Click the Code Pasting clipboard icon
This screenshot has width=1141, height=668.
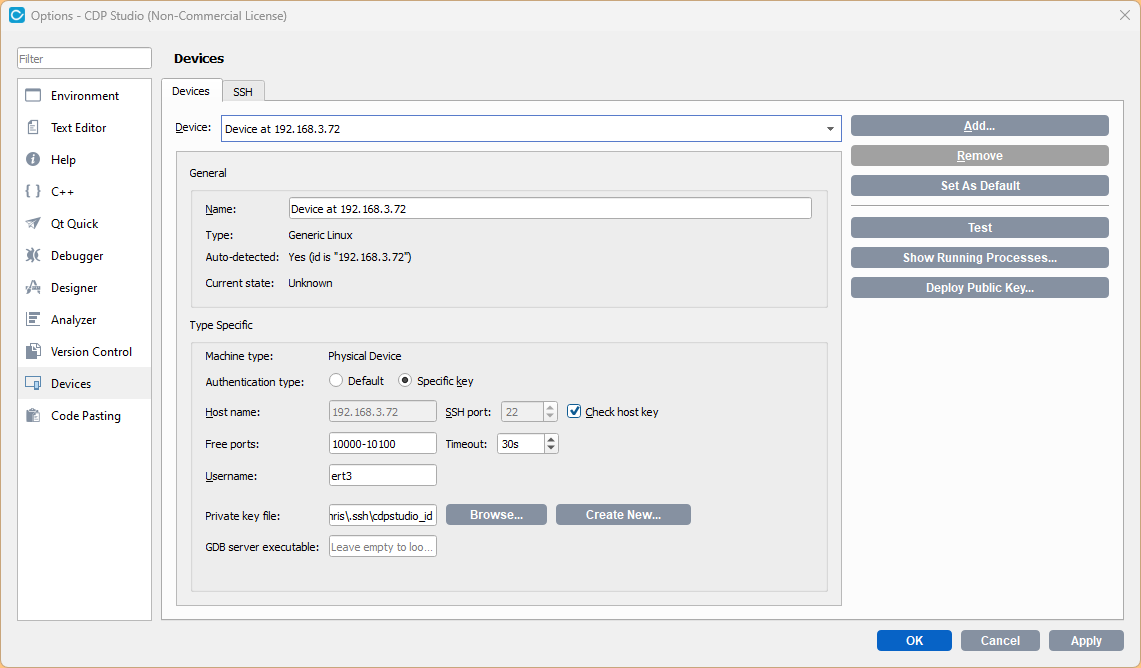tap(33, 415)
